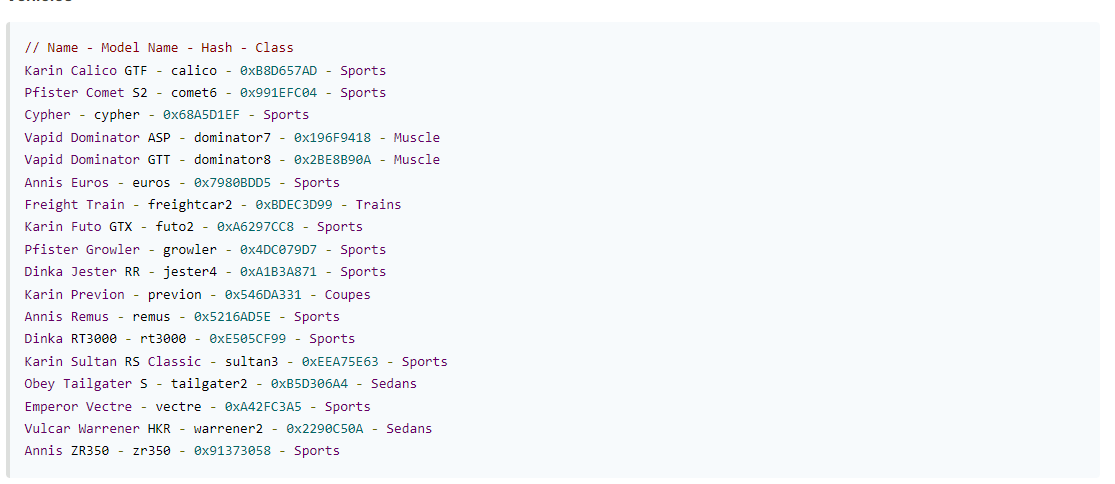Screen dimensions: 1115x484
Task: Click the comment line header 'Name - Model Name'
Action: tap(112, 48)
